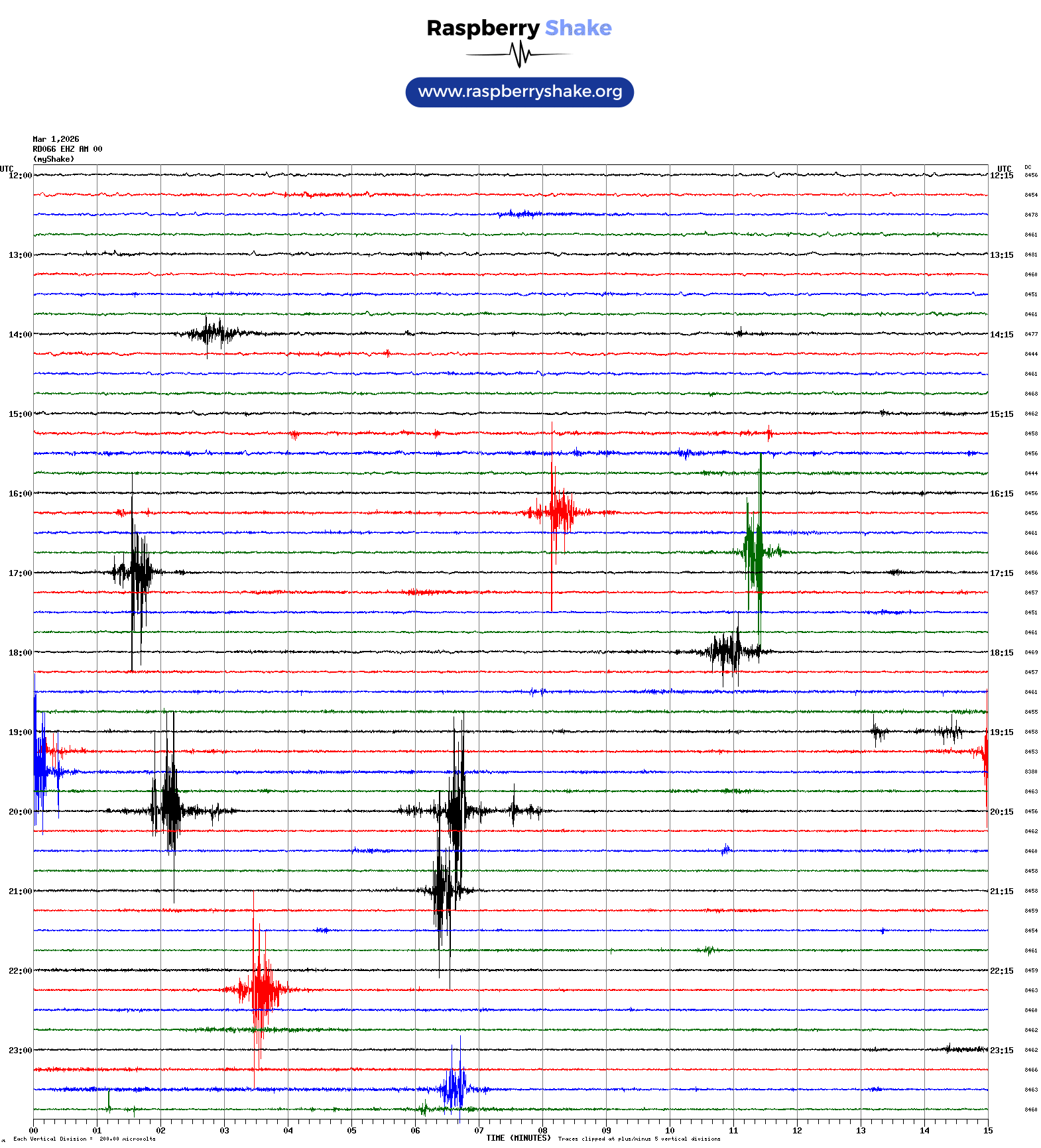Click the (myShake) label
Viewport: 1041px width, 1148px height.
point(53,159)
